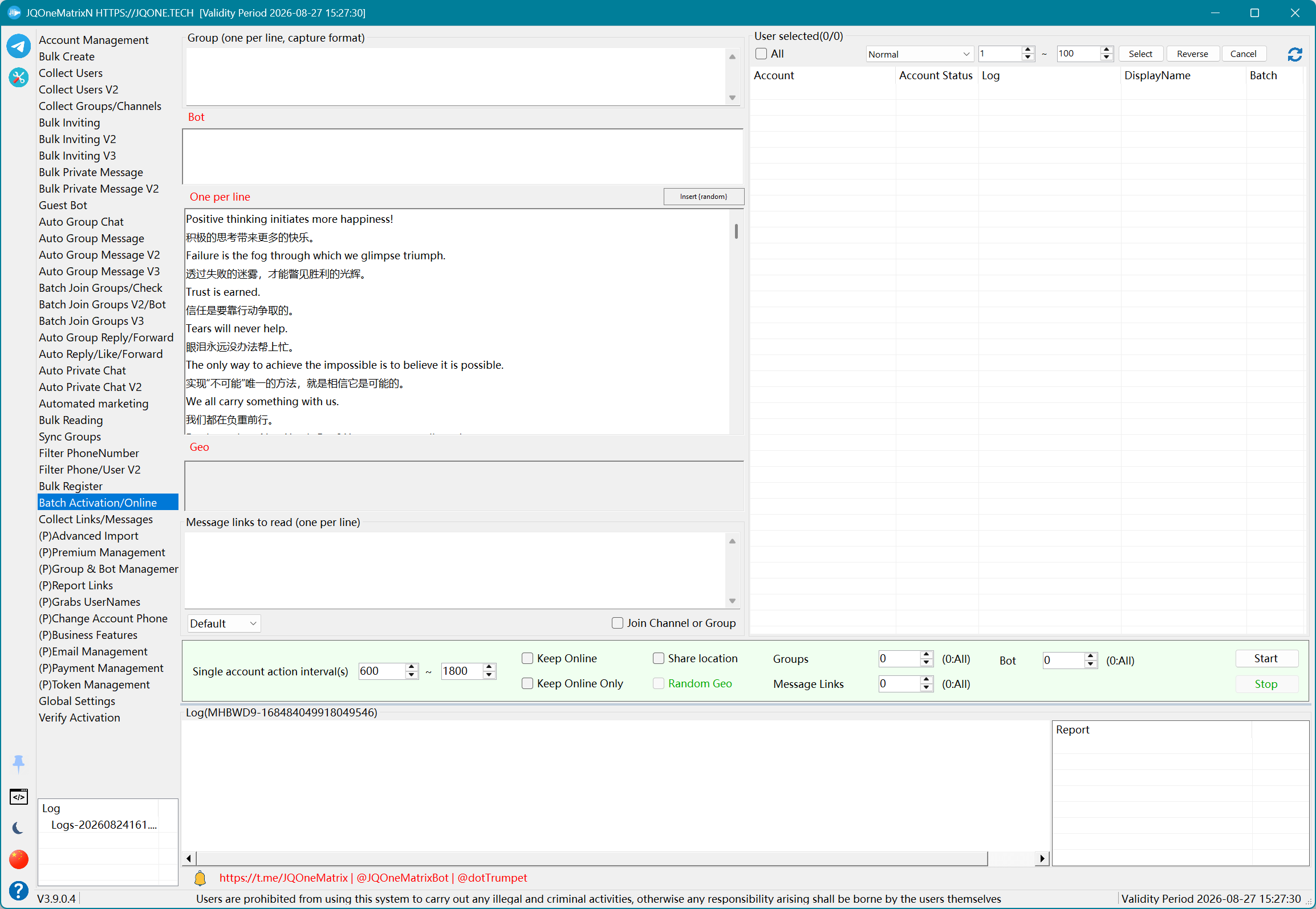The height and width of the screenshot is (909, 1316).
Task: Open the tools wrench icon in sidebar
Action: (18, 77)
